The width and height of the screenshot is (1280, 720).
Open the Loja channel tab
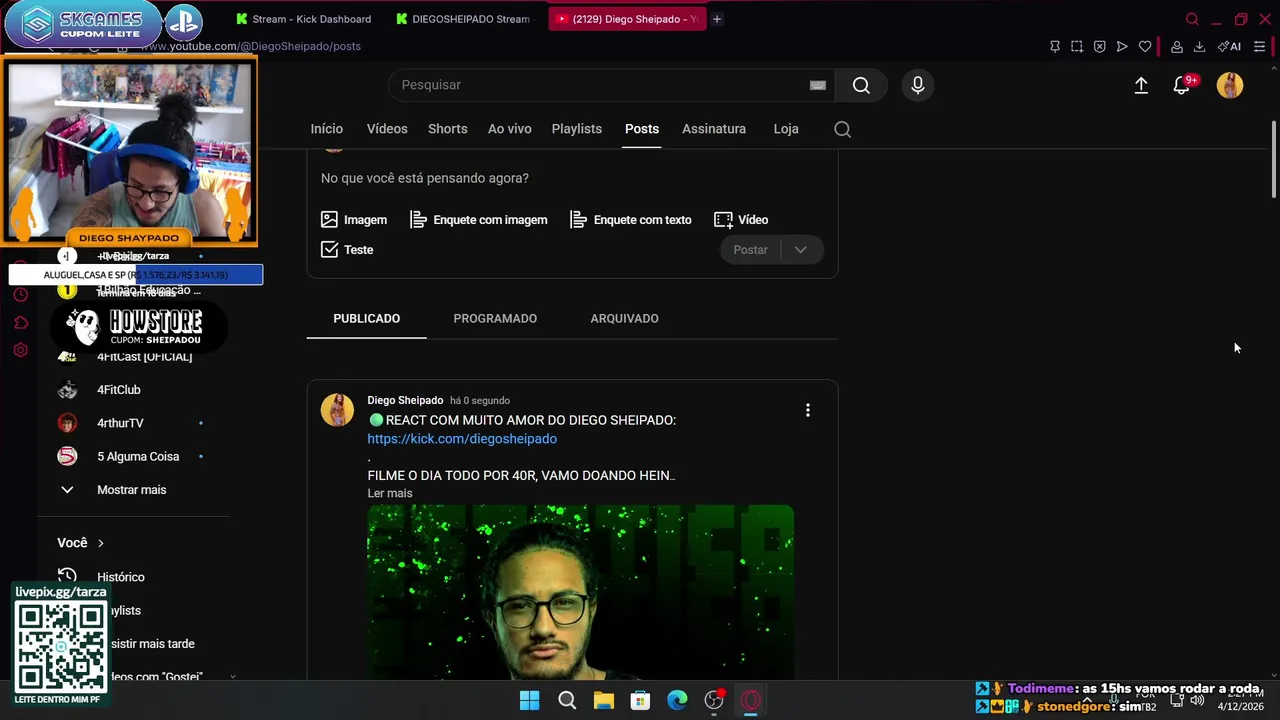point(786,129)
